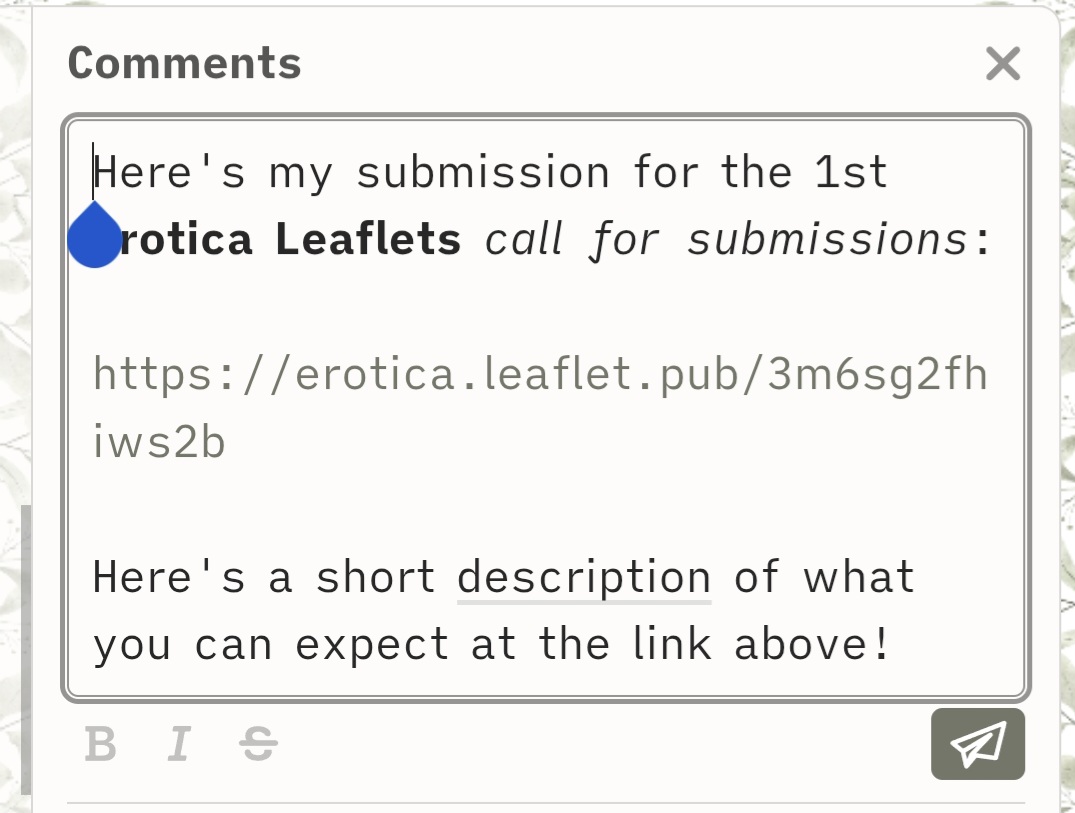Apply strikethrough formatting to the comment

259,745
